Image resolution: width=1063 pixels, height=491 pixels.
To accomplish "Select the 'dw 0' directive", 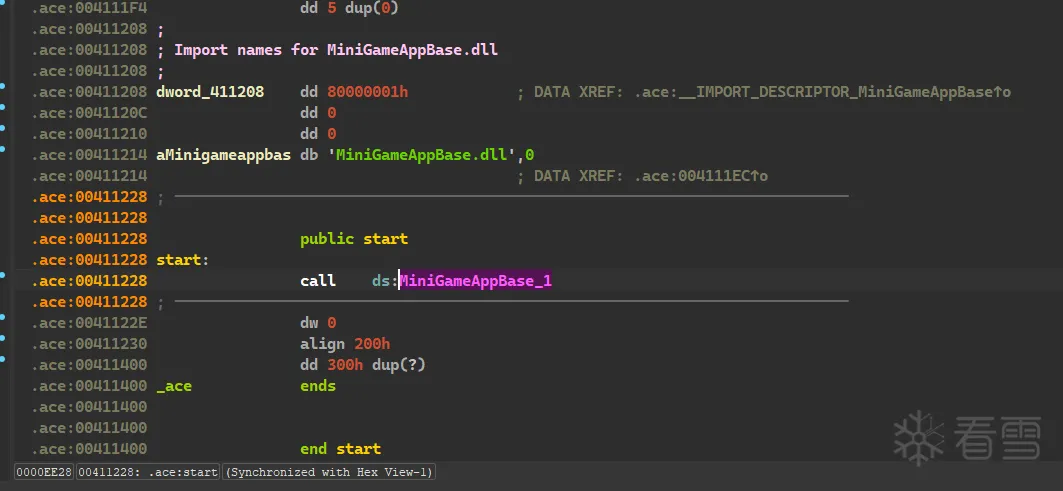I will (x=318, y=323).
